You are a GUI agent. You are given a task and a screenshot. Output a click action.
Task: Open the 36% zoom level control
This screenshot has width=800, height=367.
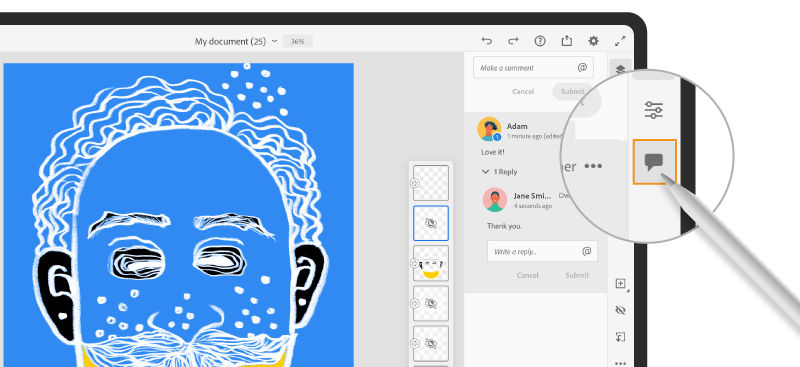tap(297, 41)
